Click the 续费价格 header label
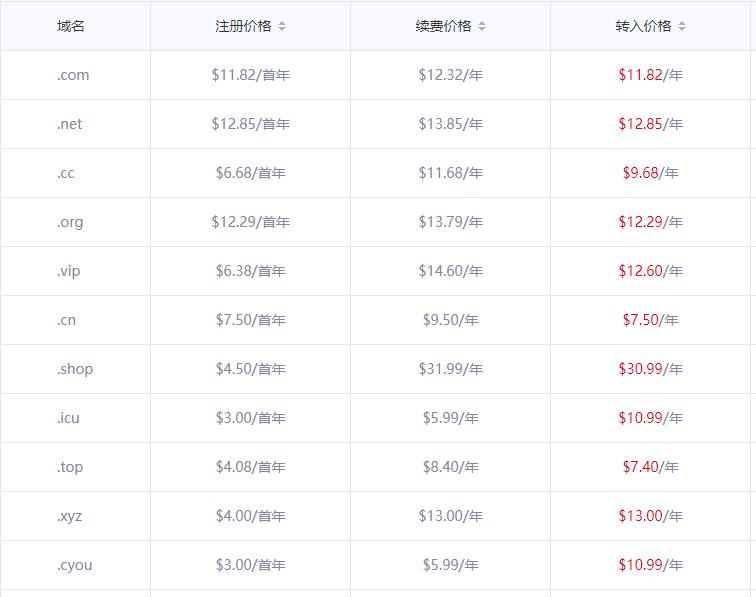756x597 pixels. 444,26
